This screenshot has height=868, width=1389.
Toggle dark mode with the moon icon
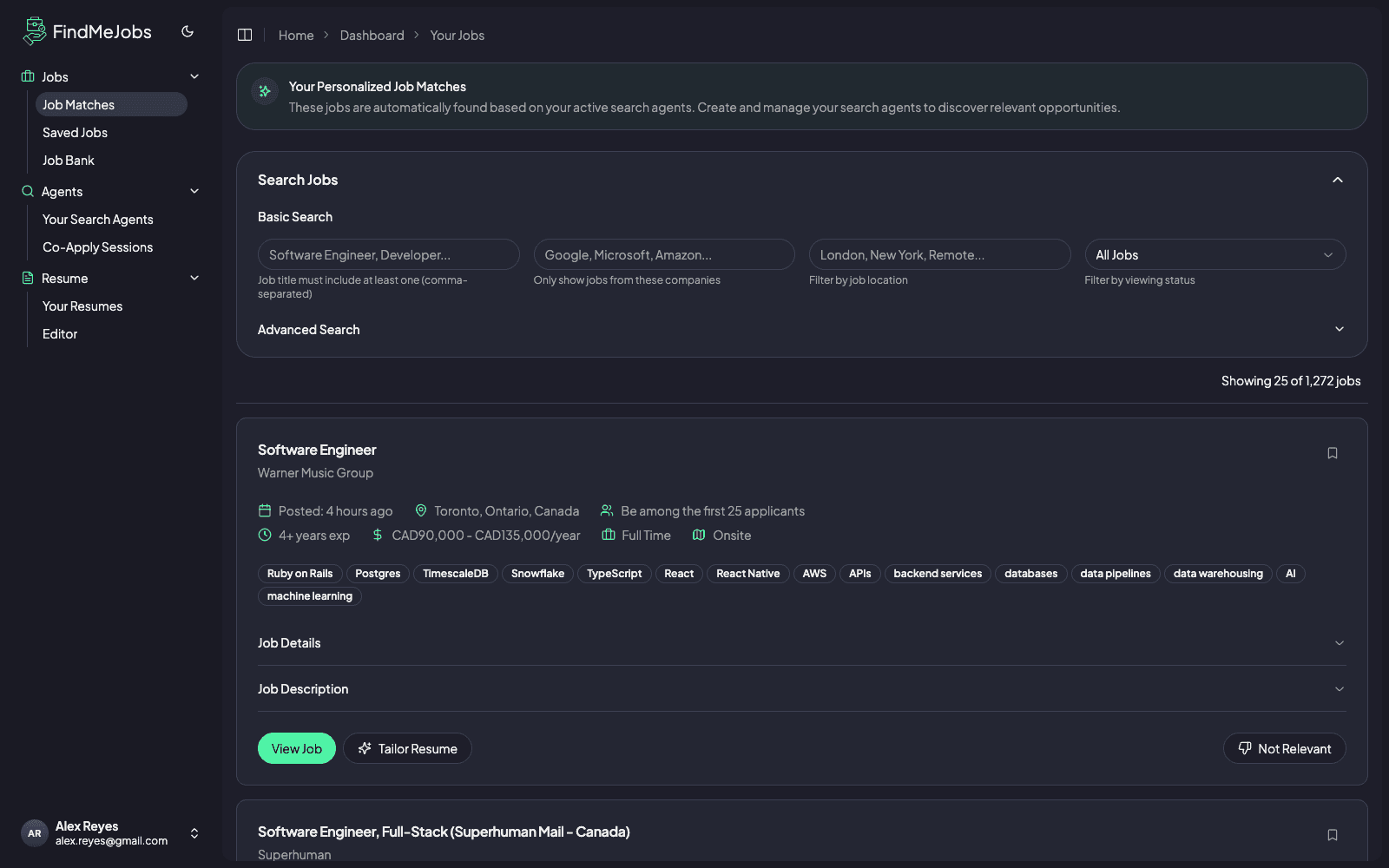188,31
